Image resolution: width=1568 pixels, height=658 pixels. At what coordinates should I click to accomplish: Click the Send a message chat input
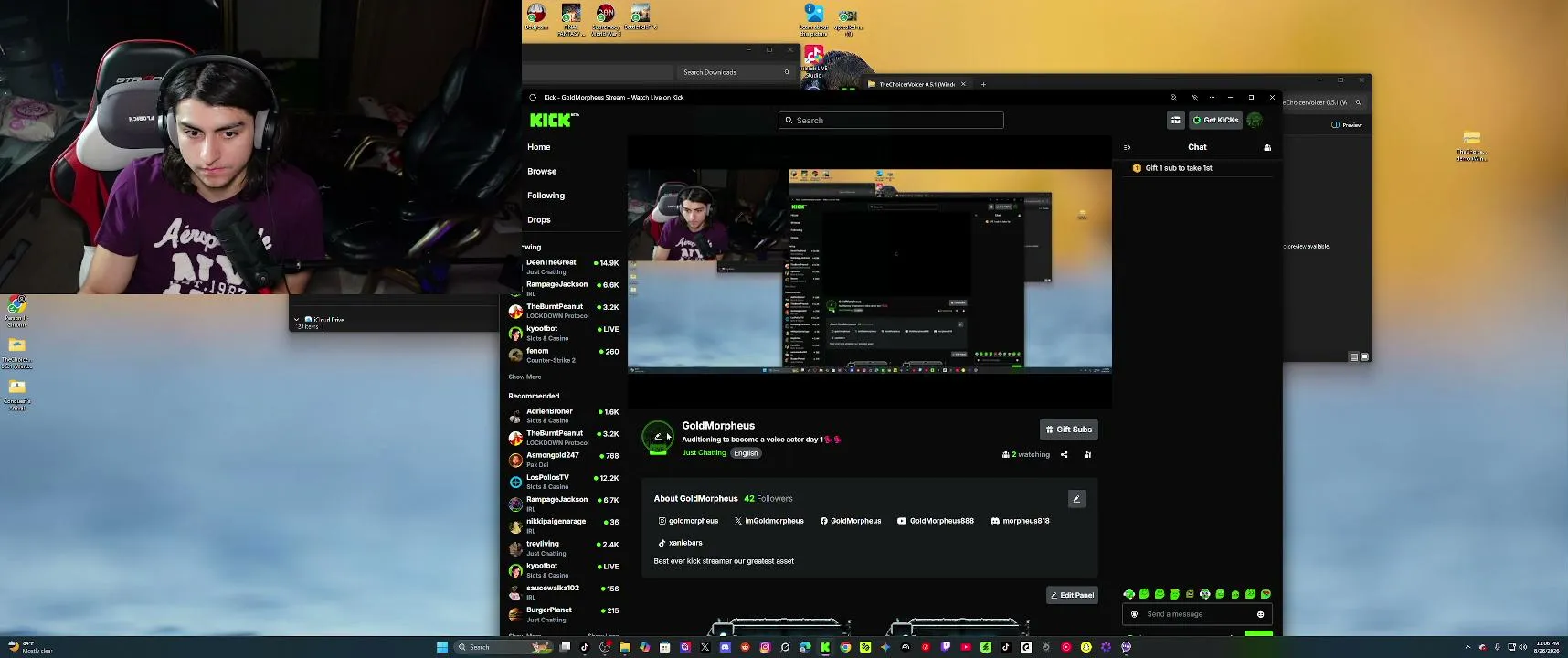click(x=1197, y=614)
